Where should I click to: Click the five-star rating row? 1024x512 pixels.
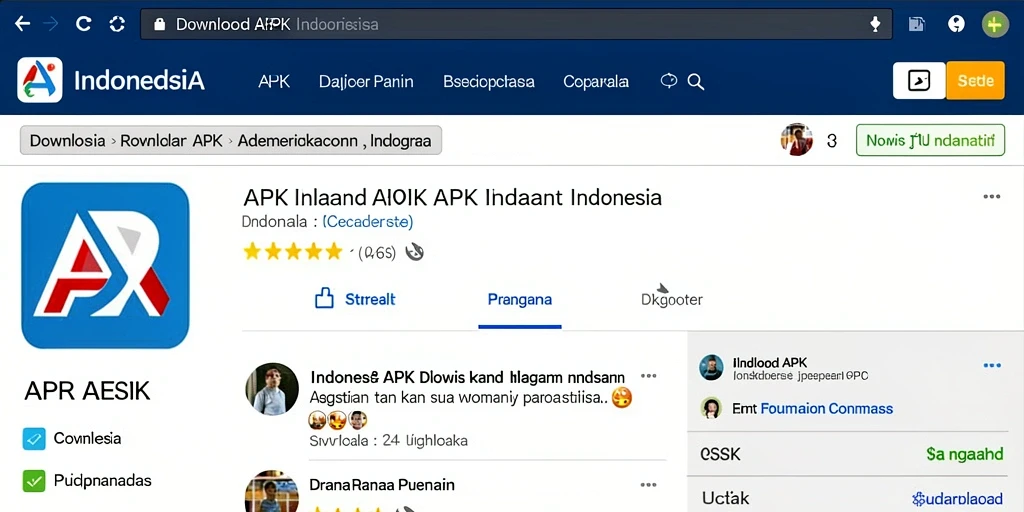293,251
